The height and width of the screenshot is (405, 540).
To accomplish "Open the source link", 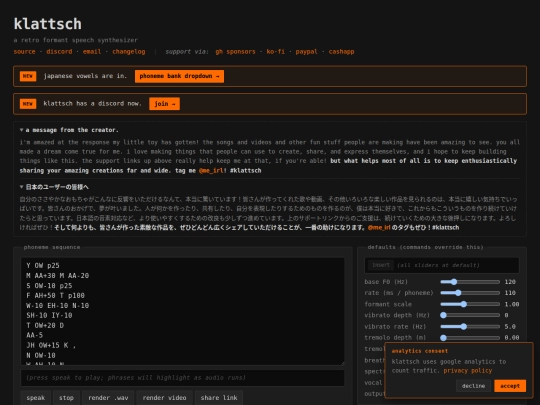I will click(24, 52).
